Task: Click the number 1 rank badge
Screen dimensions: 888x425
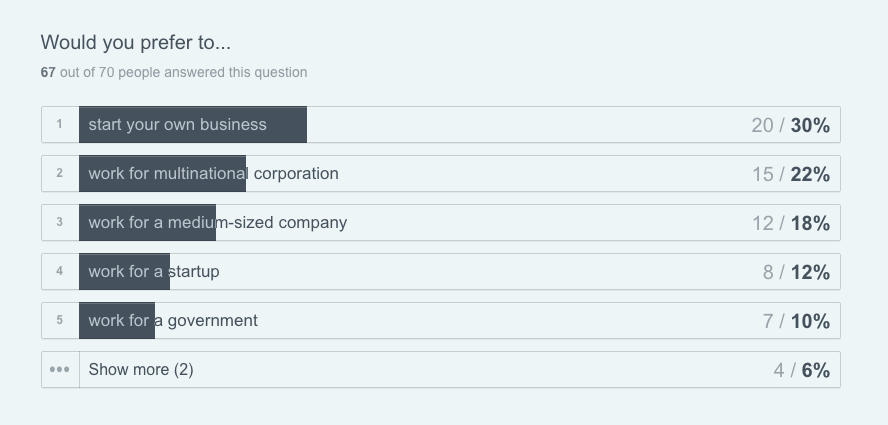Action: [x=60, y=125]
